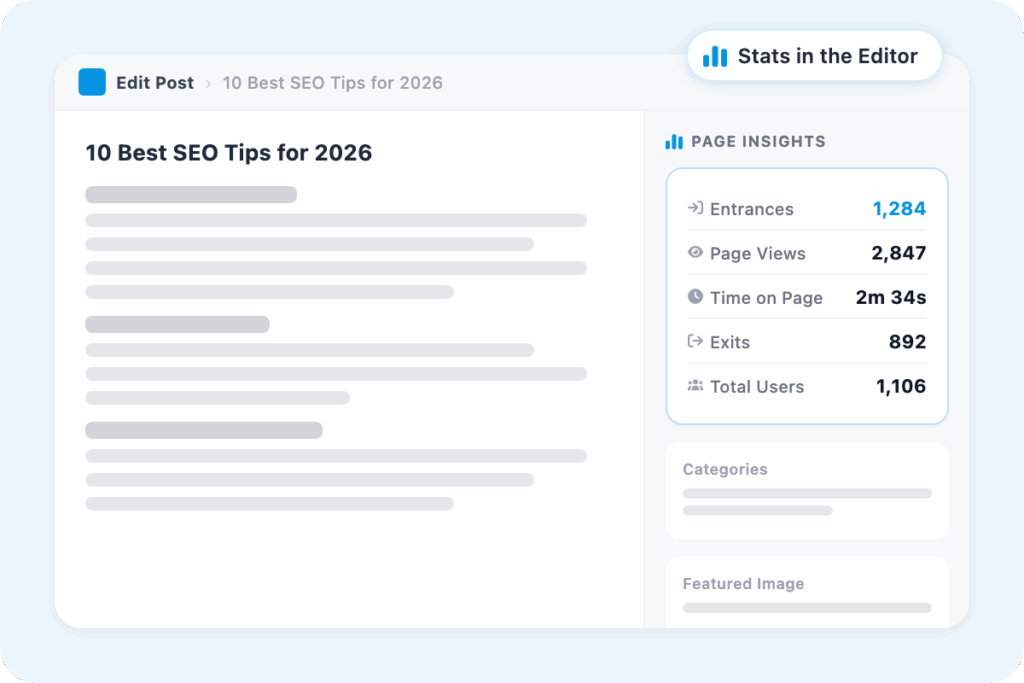Click the Time on Page value 2m 34s
The height and width of the screenshot is (683, 1024).
[891, 297]
